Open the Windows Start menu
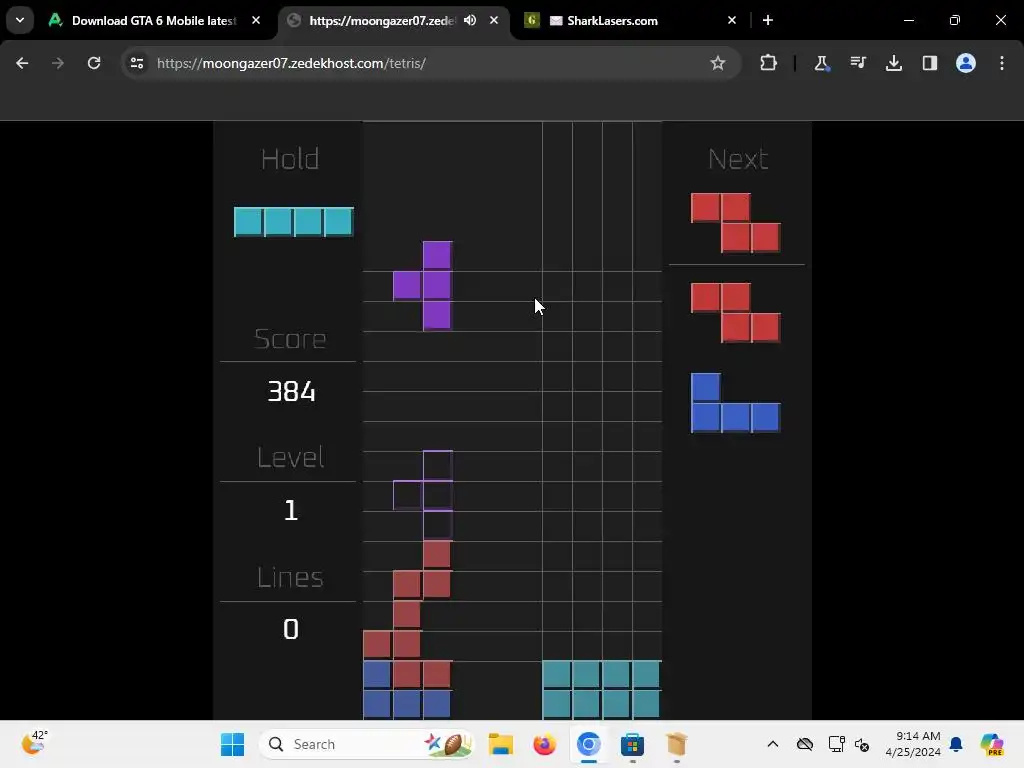The width and height of the screenshot is (1024, 768). coord(232,744)
